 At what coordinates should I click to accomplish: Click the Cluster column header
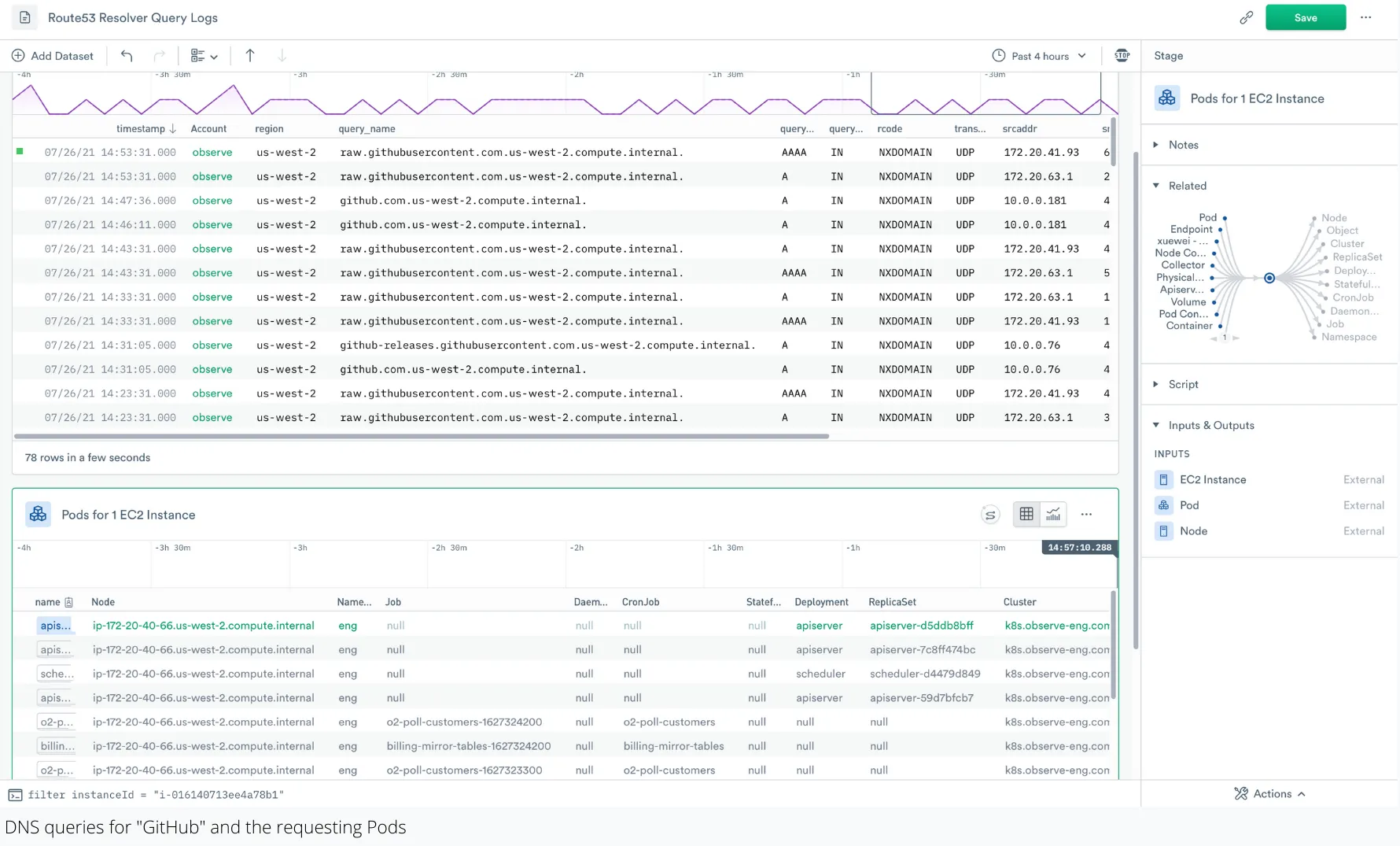point(1019,602)
